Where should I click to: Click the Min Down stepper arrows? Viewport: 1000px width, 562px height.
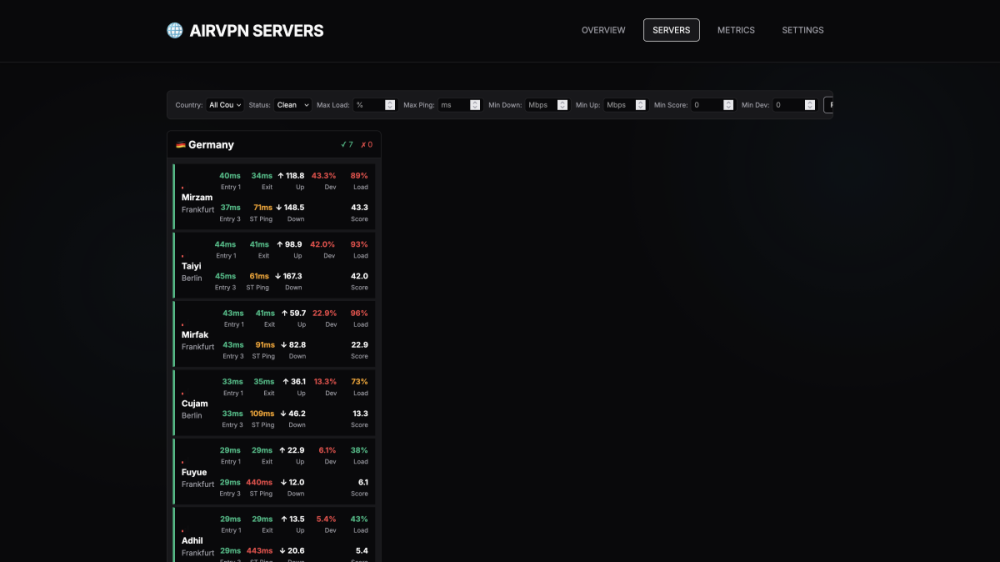(x=562, y=105)
